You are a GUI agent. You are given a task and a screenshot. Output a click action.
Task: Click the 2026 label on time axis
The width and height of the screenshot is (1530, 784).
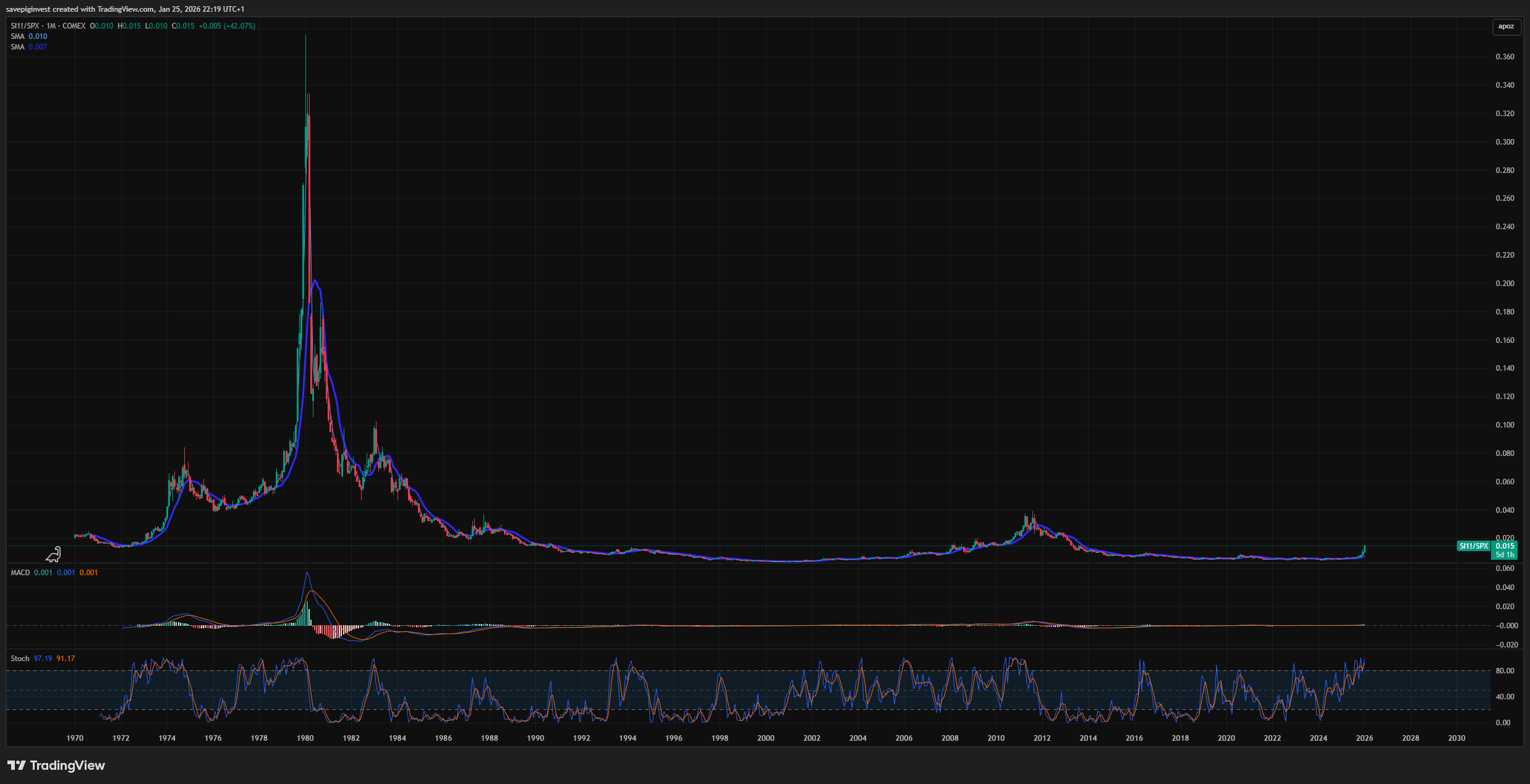tap(1364, 738)
